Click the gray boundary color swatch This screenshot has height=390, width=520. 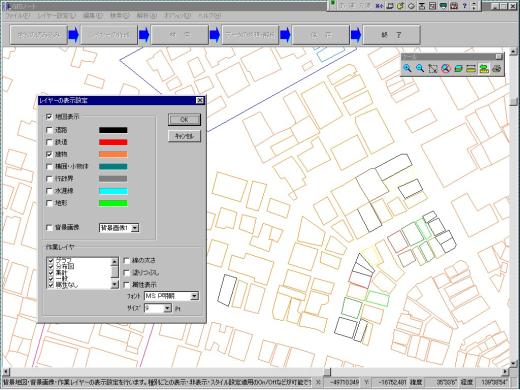coord(113,179)
